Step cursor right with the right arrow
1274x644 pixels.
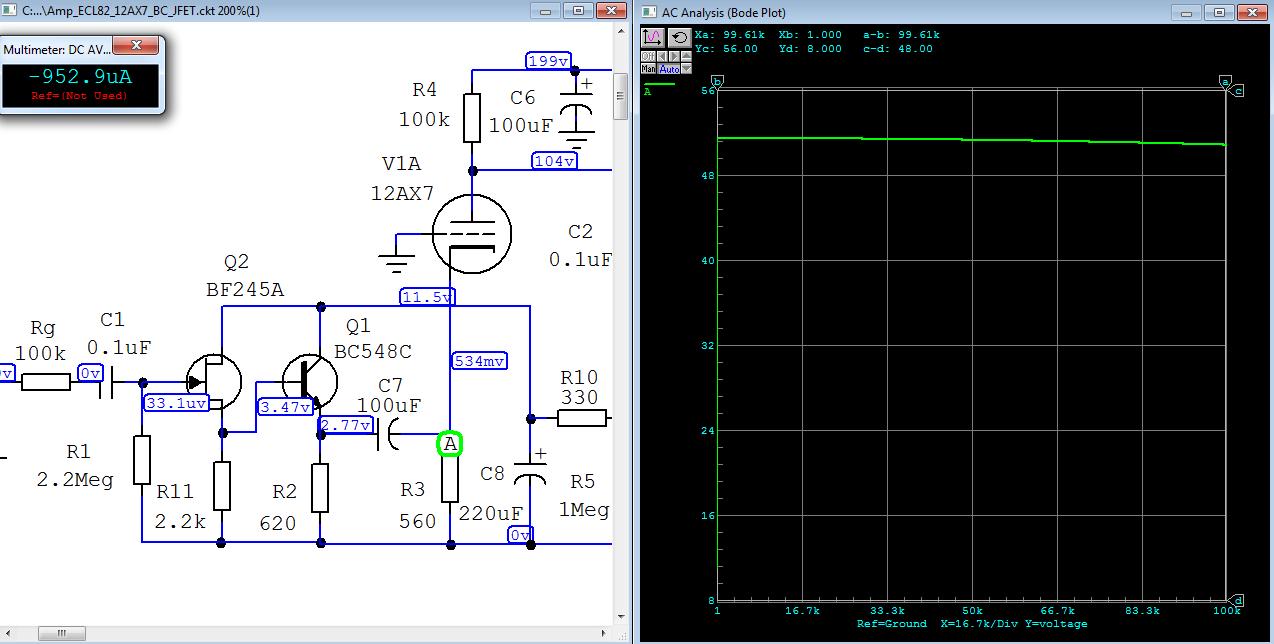point(674,56)
